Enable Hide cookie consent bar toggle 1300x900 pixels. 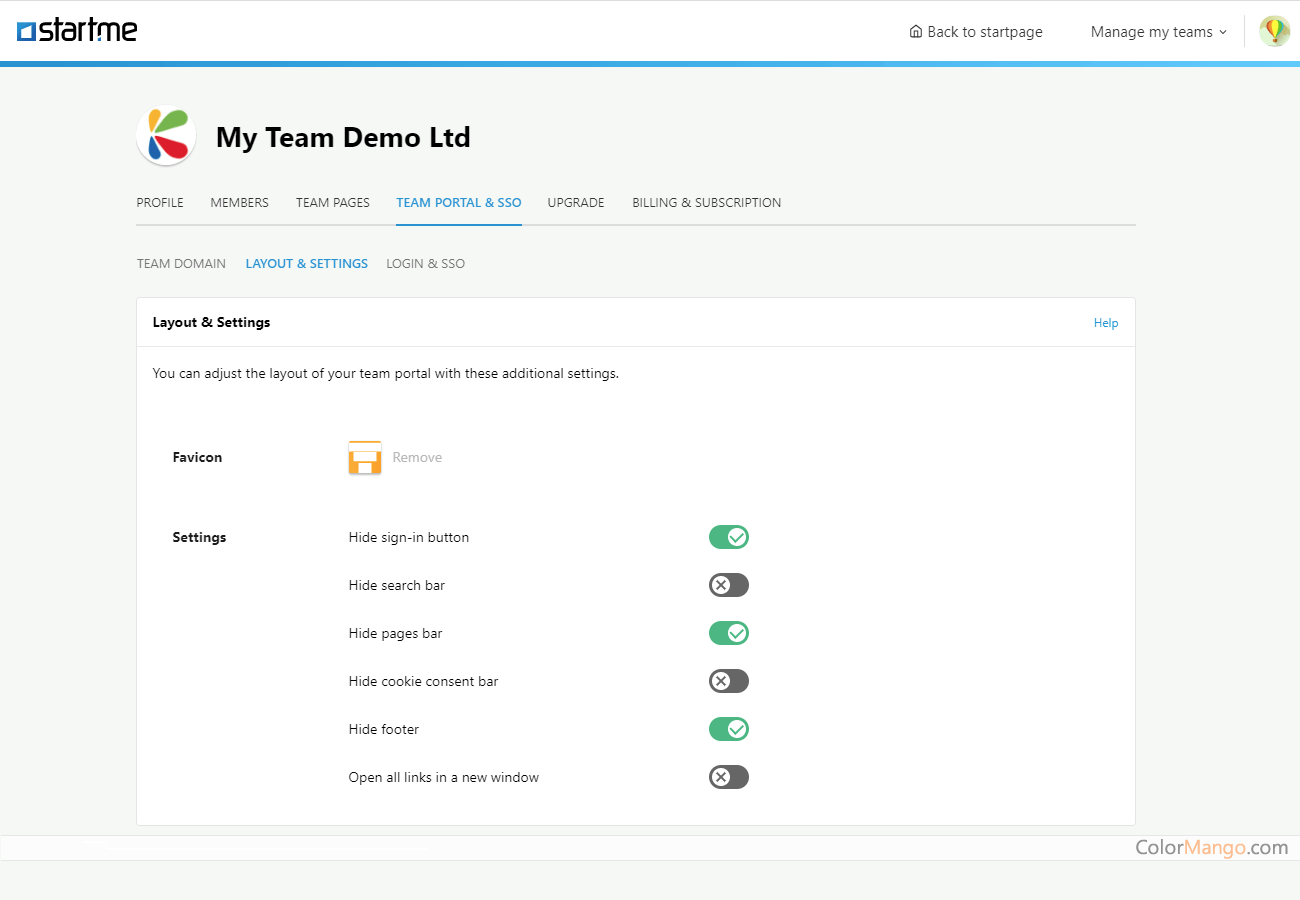point(728,681)
